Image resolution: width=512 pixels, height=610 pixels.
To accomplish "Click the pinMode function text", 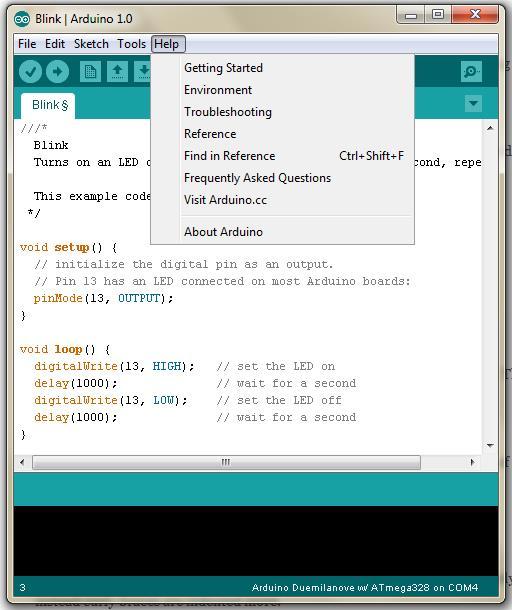I will click(x=58, y=298).
